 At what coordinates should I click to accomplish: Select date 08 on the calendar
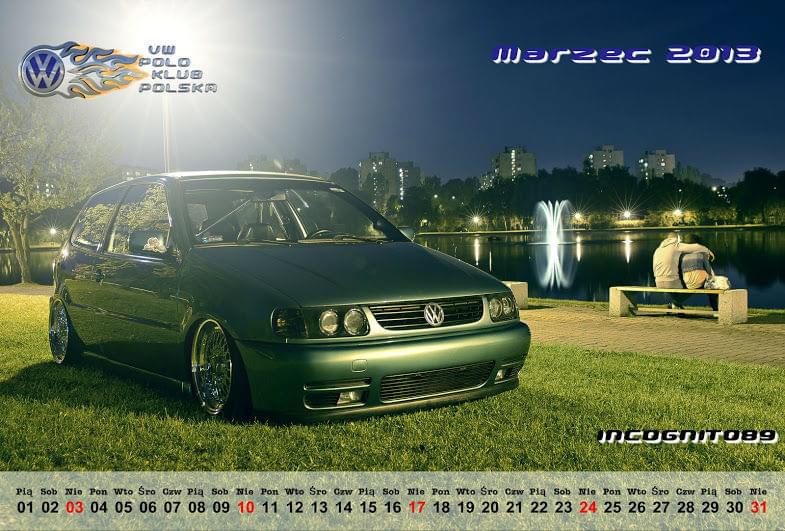[x=197, y=507]
